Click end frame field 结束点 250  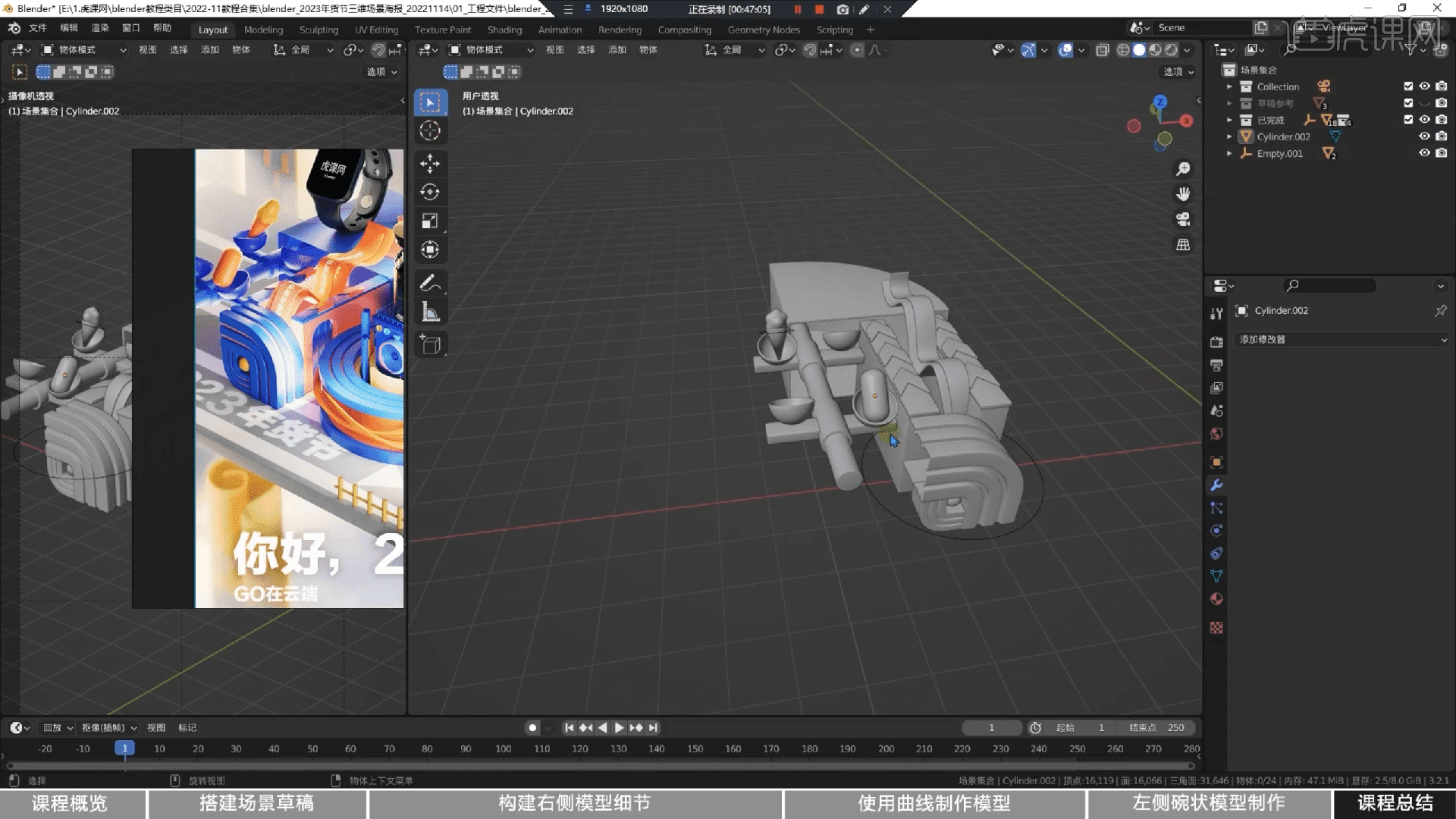(x=1157, y=728)
